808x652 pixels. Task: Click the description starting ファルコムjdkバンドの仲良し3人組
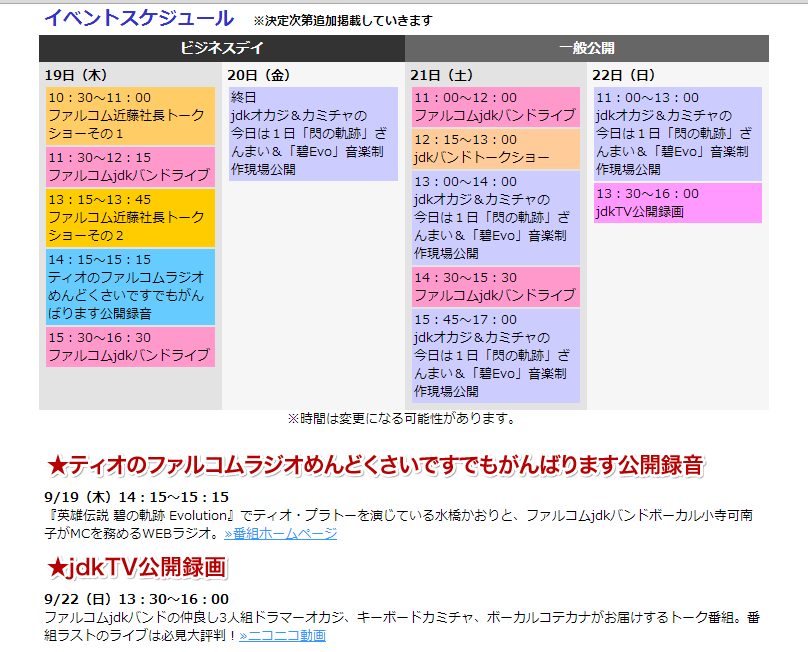[402, 626]
